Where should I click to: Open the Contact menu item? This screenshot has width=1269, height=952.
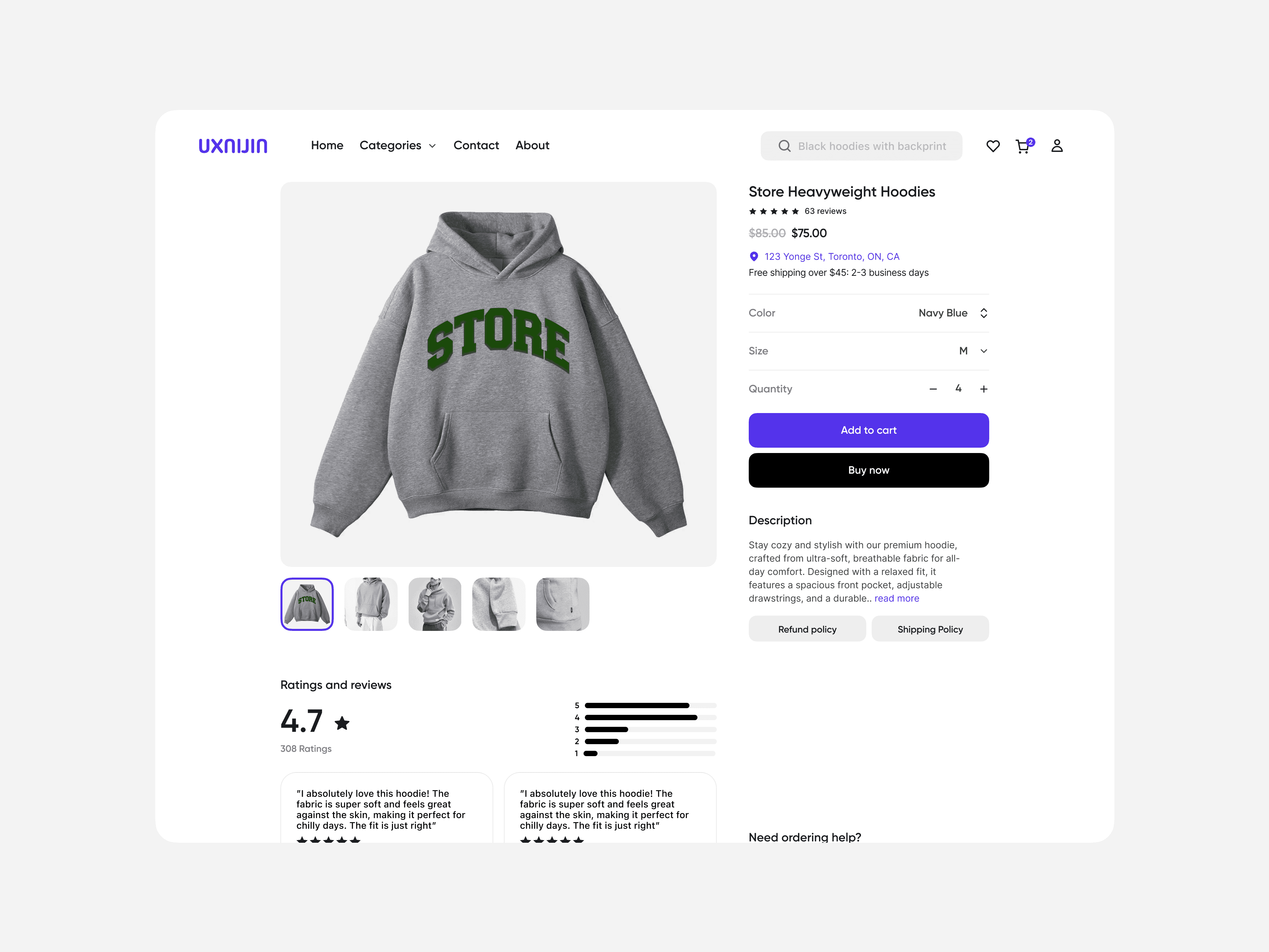coord(476,145)
